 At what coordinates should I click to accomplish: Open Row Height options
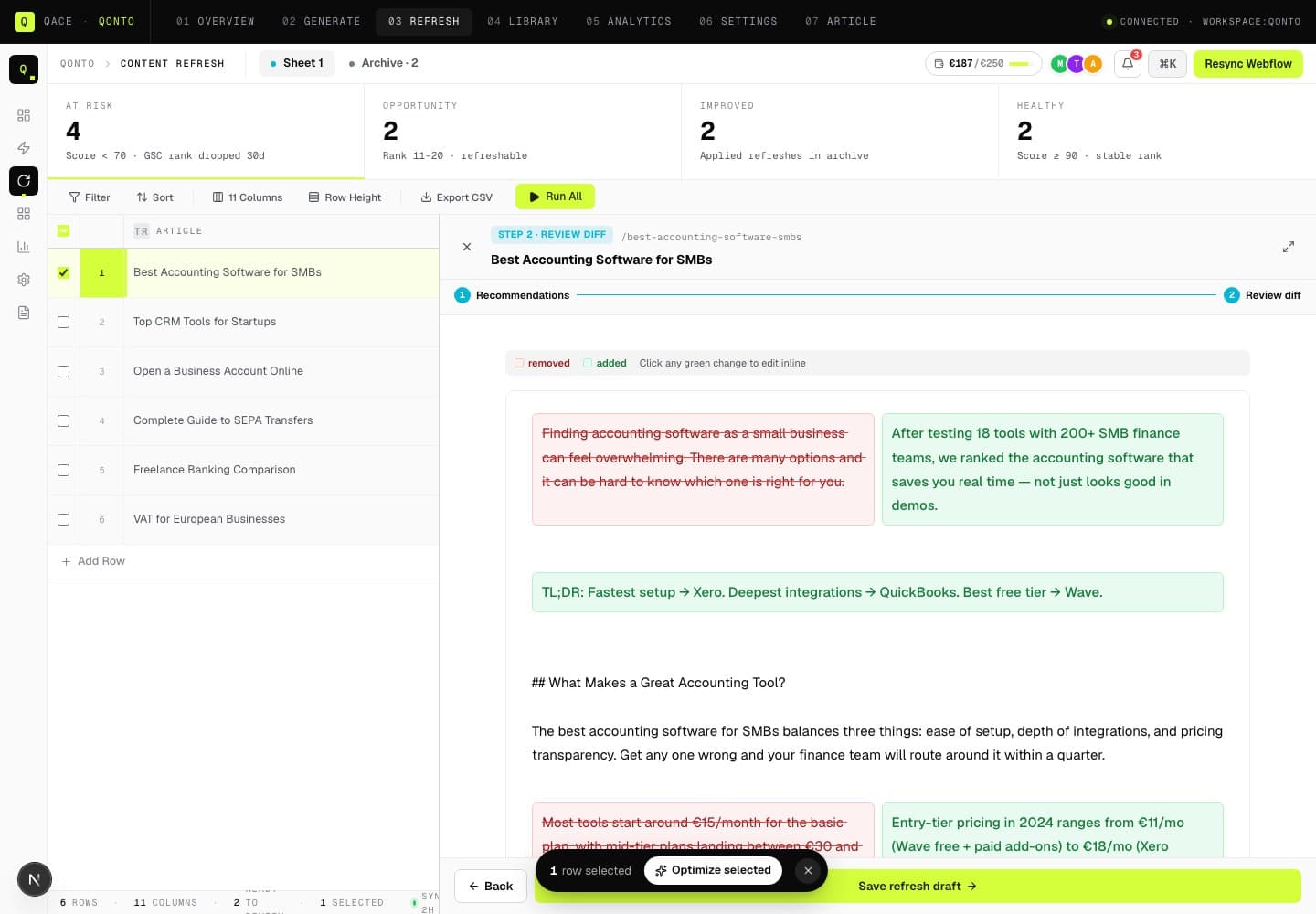point(345,197)
